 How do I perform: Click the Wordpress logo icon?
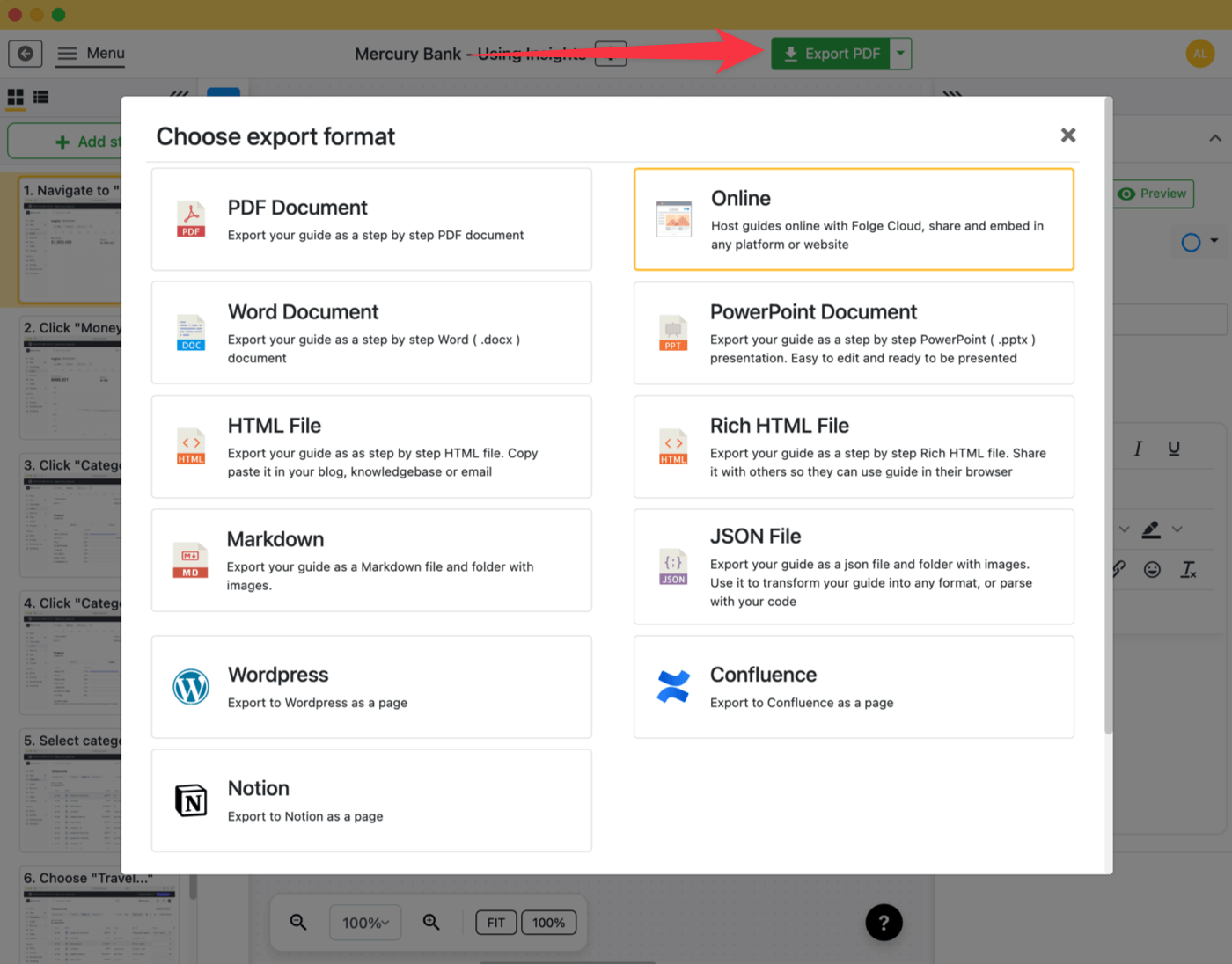[191, 687]
